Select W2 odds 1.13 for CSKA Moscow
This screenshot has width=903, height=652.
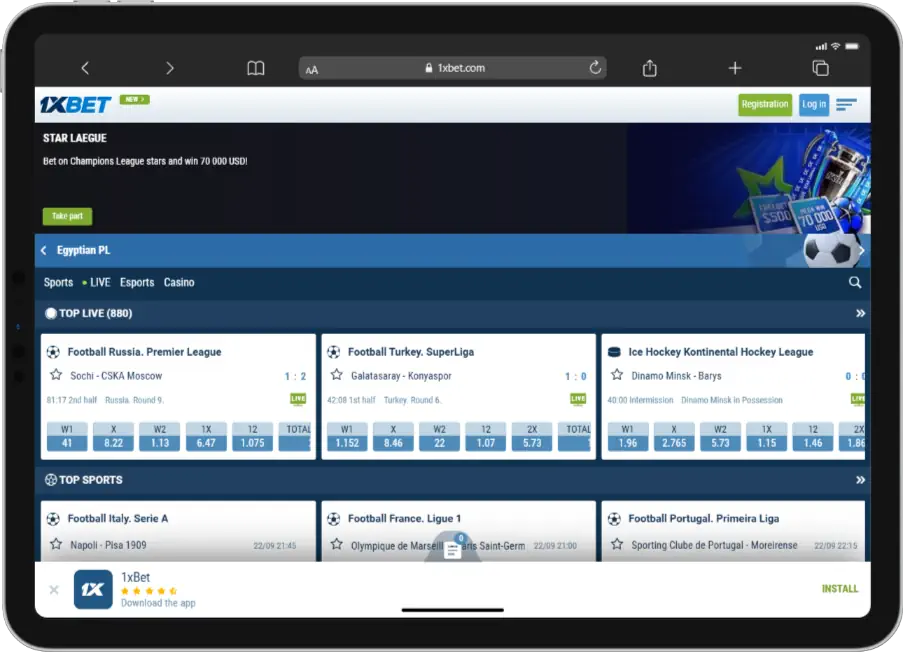160,437
